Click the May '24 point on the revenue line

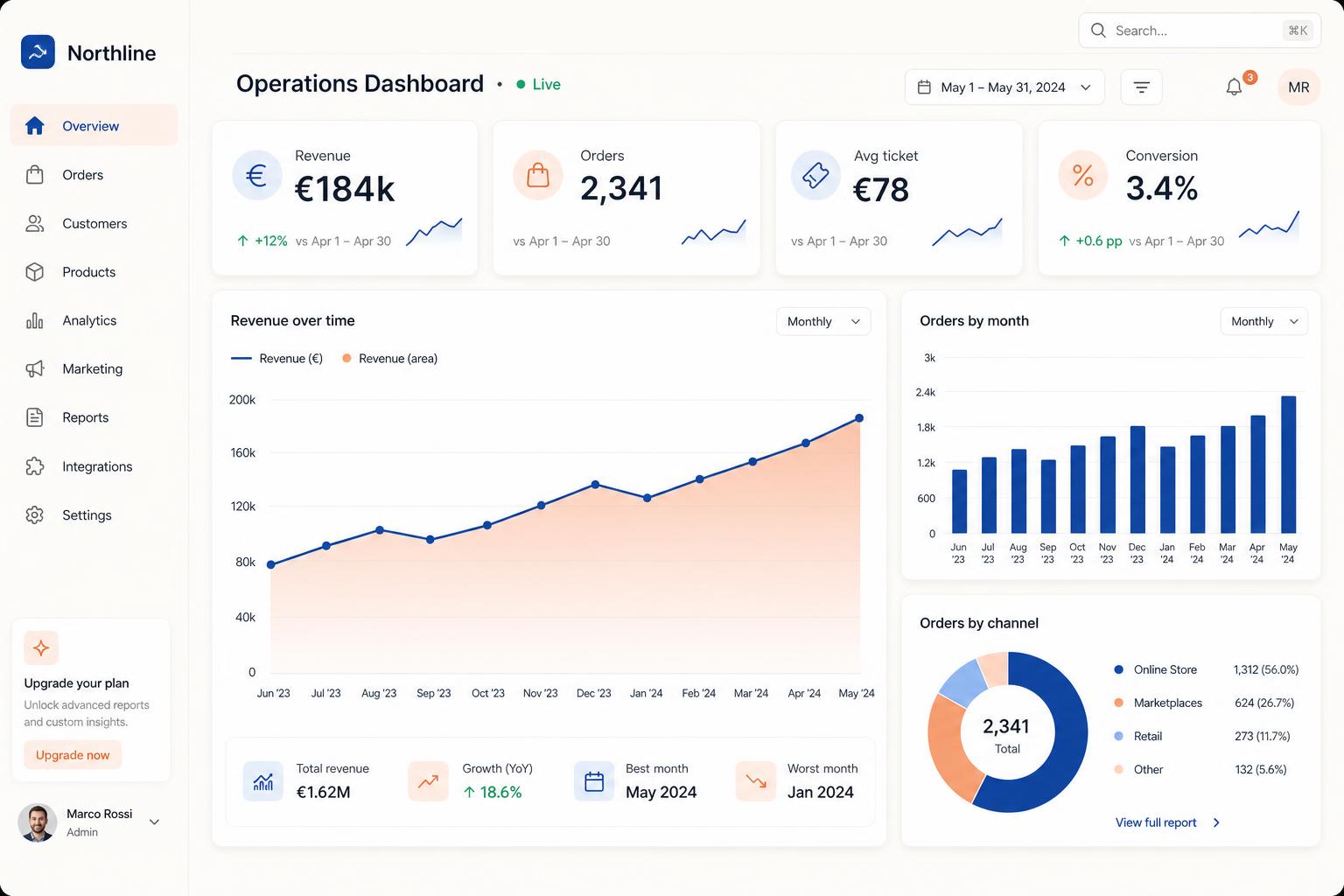point(859,418)
